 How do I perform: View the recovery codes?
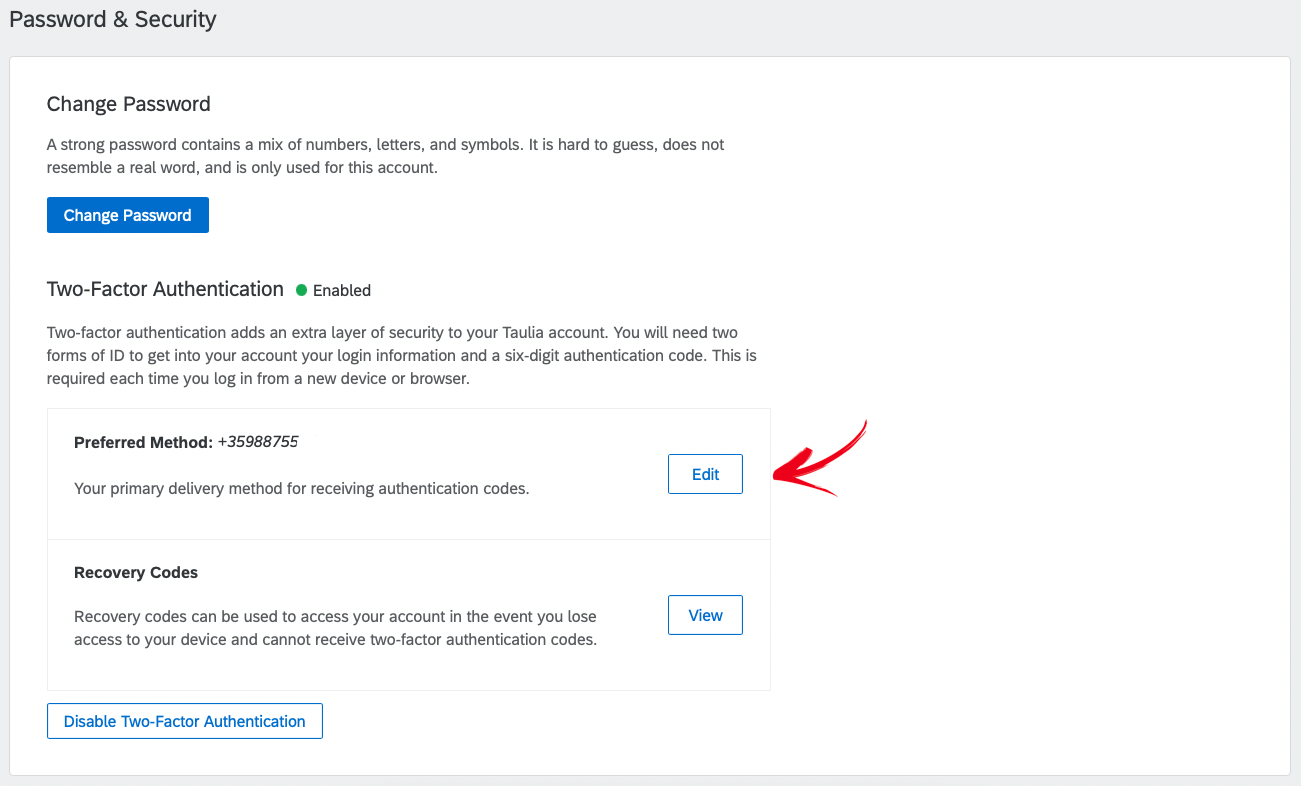(x=705, y=616)
